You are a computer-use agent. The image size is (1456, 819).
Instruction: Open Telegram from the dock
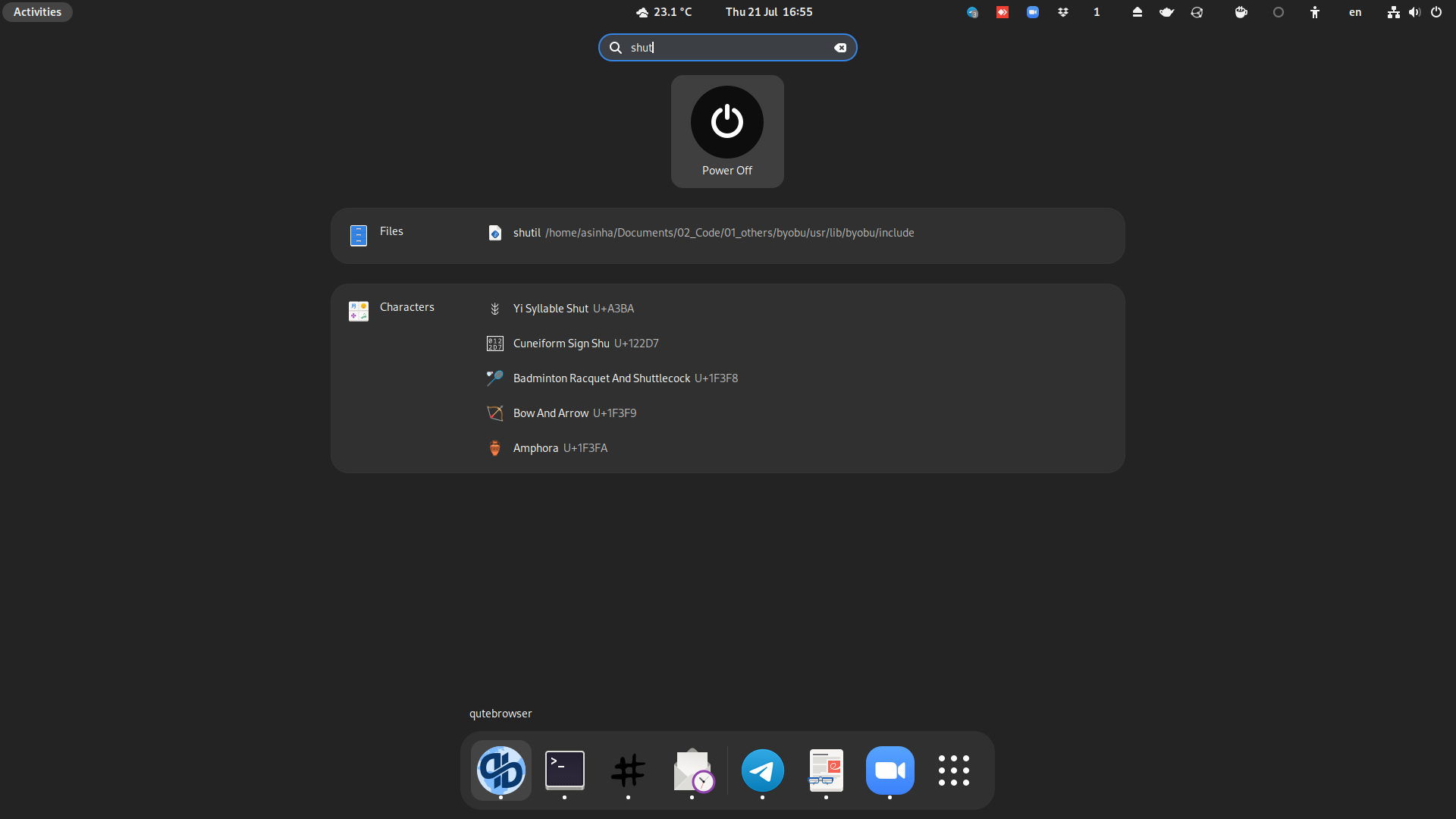[762, 770]
